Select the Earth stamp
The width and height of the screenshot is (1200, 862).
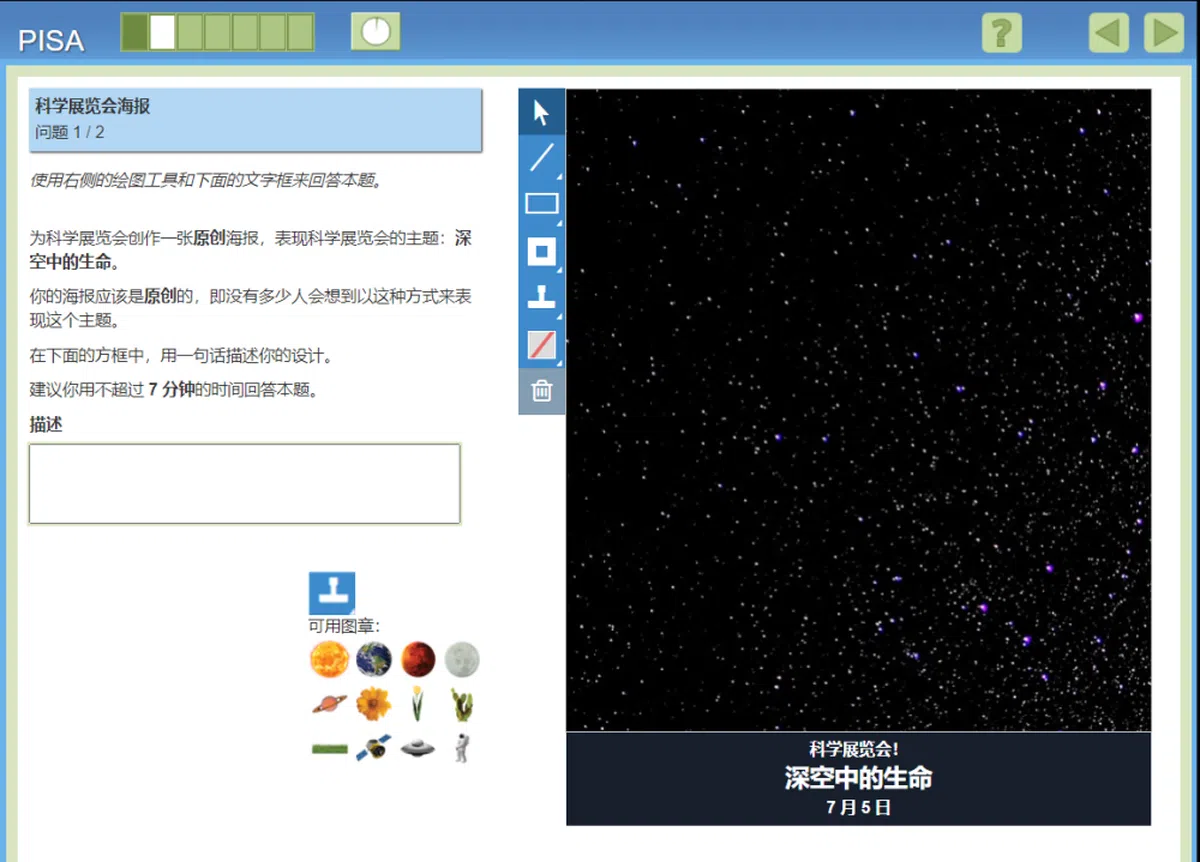(x=374, y=659)
